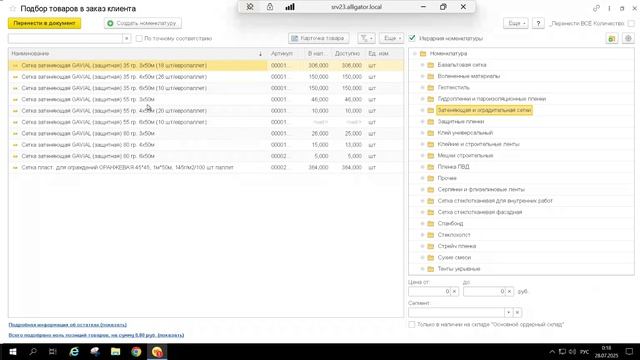Click the sort arrow in the Наименование column
This screenshot has height=360, width=640.
coord(260,54)
